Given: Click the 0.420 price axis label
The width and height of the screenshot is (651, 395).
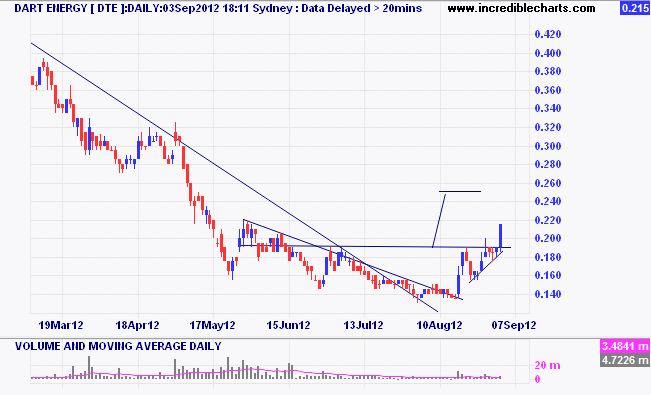Looking at the screenshot, I should (548, 34).
